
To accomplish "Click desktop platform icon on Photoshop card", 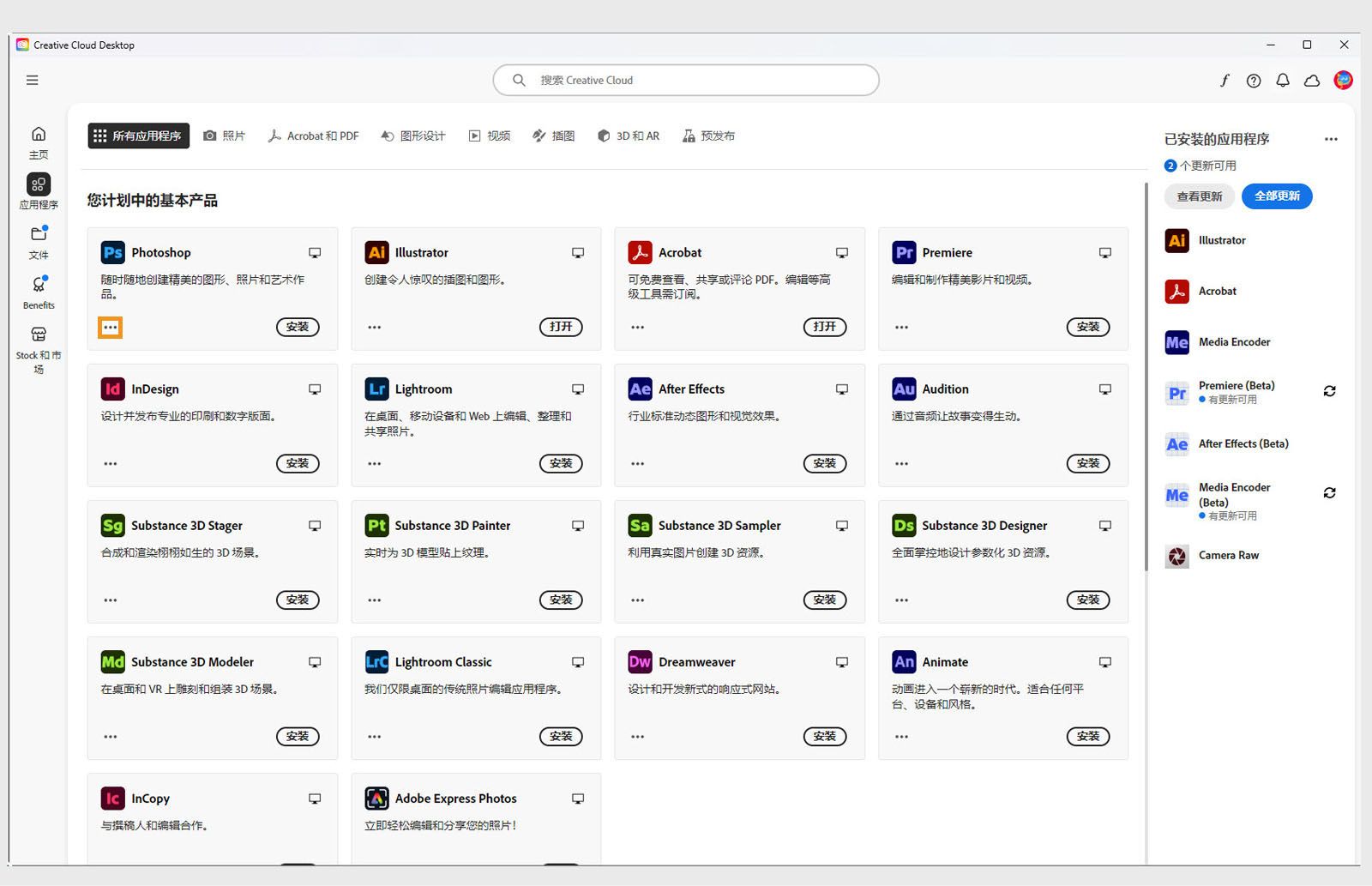I will click(x=315, y=253).
